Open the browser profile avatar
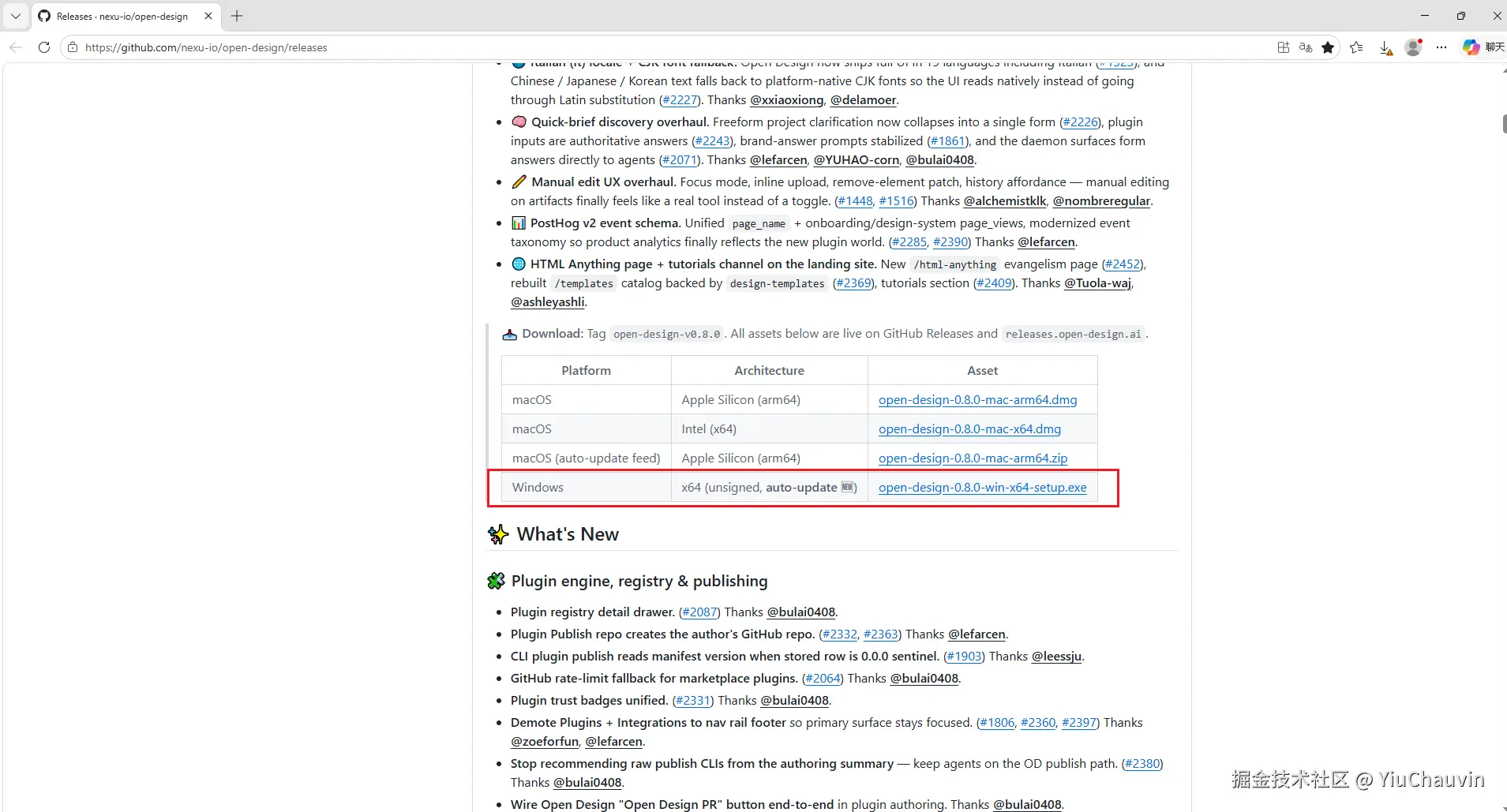This screenshot has width=1507, height=812. [x=1414, y=47]
